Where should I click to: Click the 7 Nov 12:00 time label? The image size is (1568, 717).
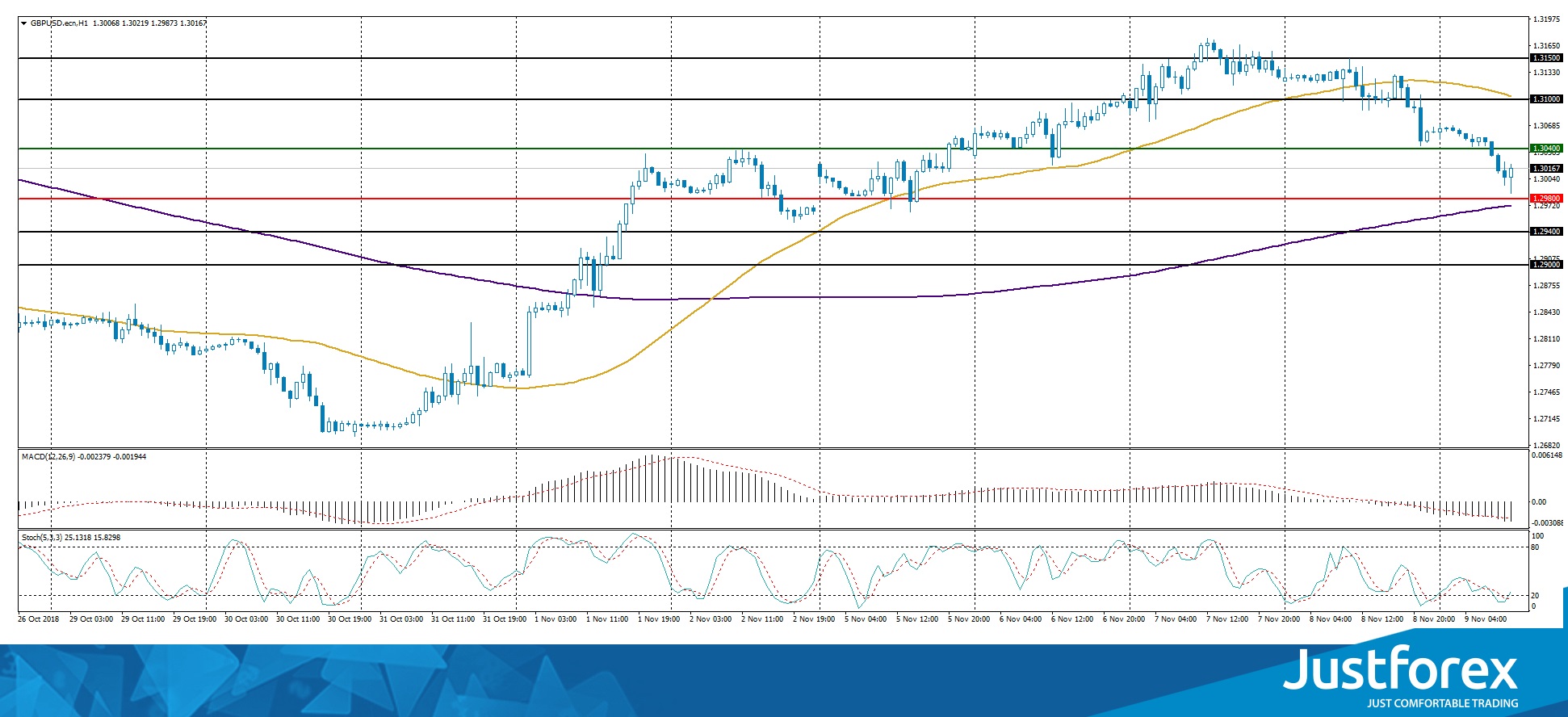pos(1227,619)
